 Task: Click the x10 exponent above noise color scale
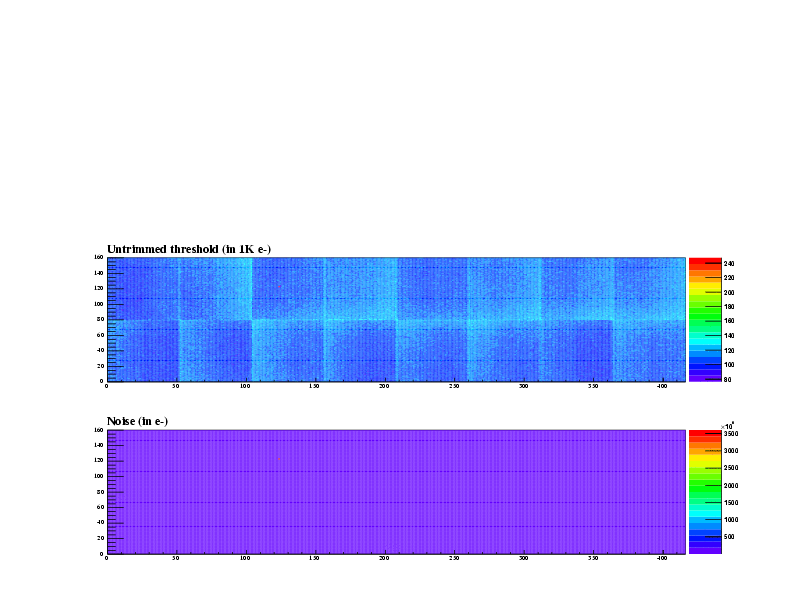coord(727,426)
